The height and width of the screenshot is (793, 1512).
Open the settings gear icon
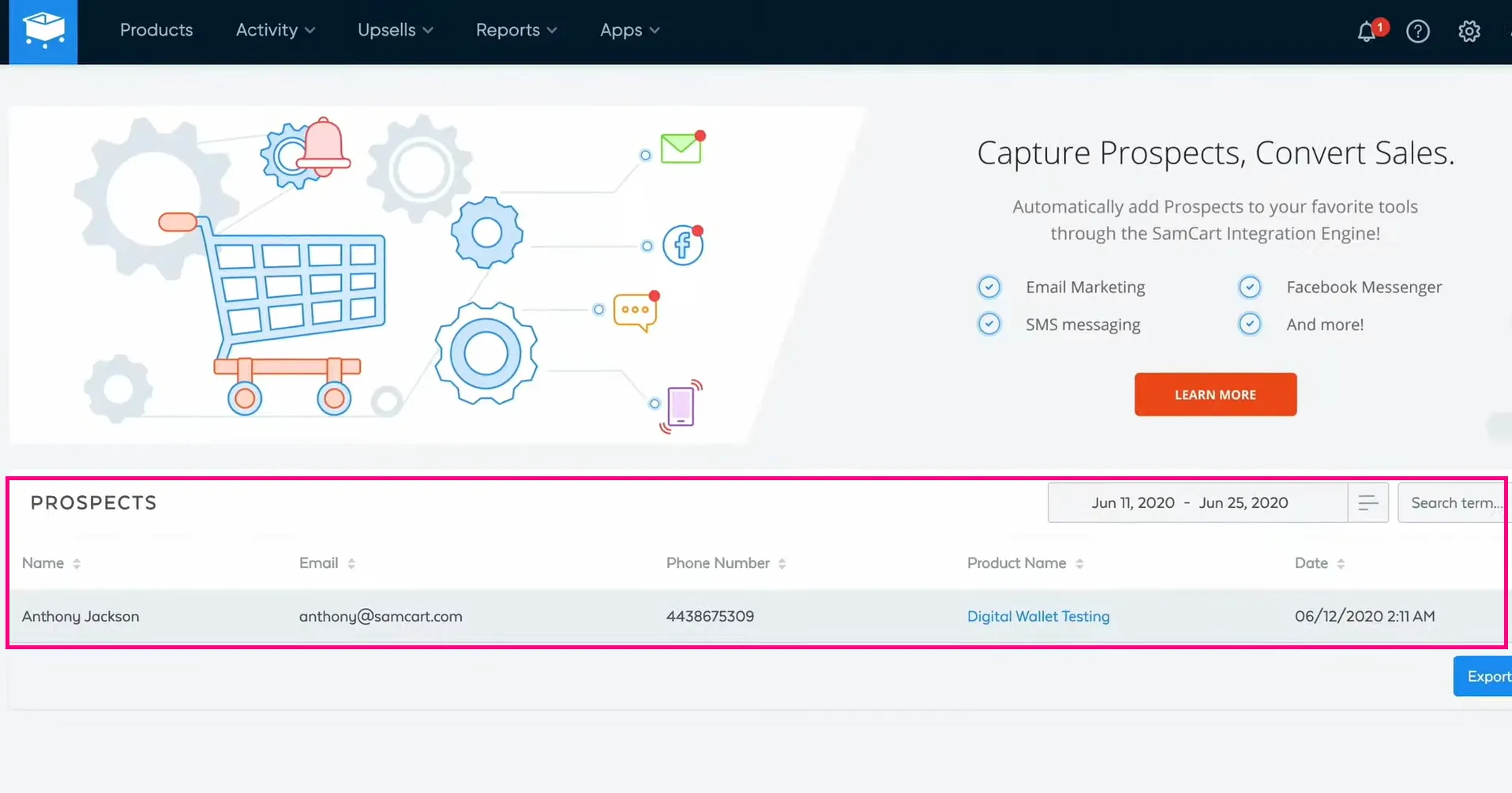[1469, 32]
